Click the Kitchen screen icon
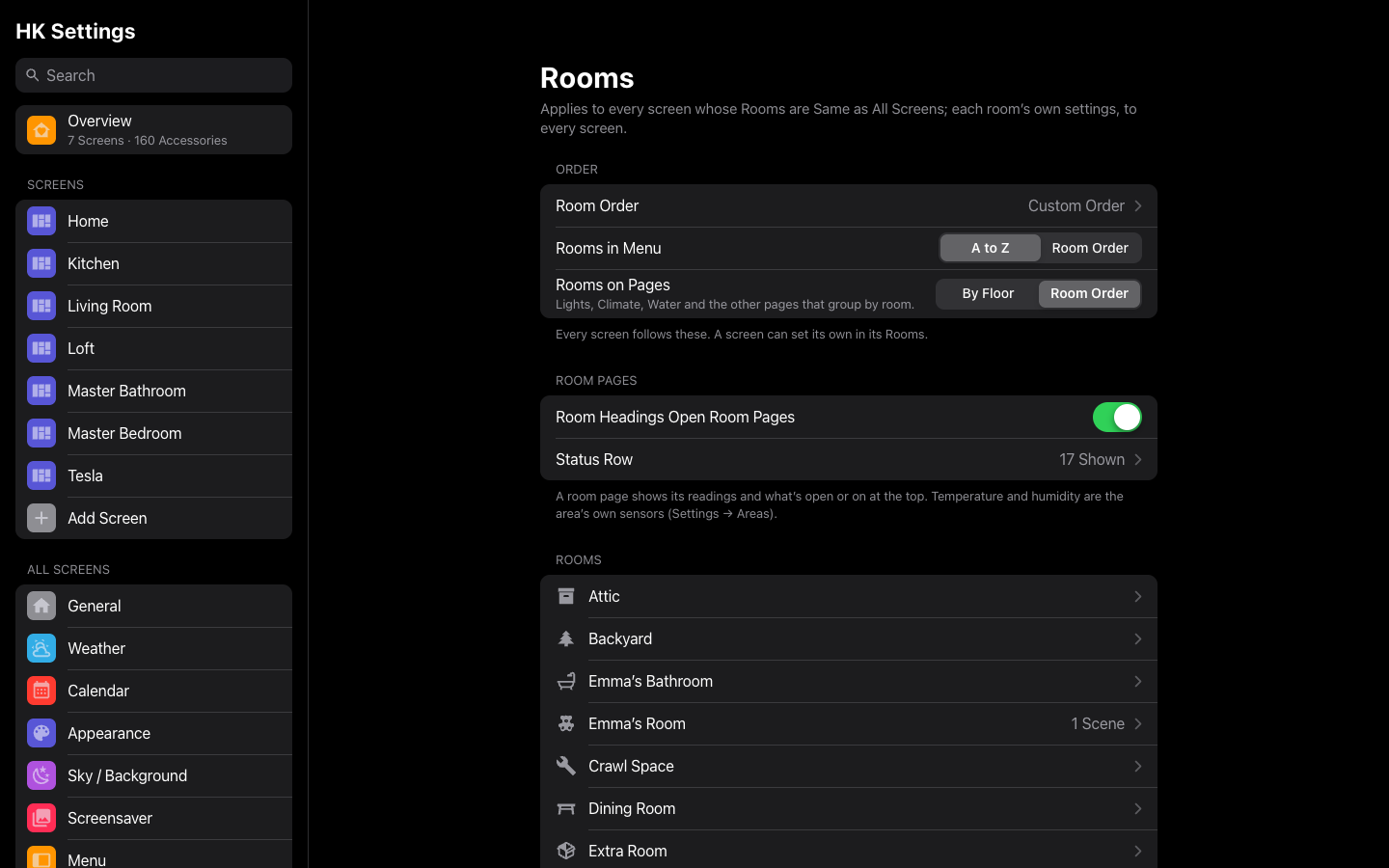 (41, 263)
